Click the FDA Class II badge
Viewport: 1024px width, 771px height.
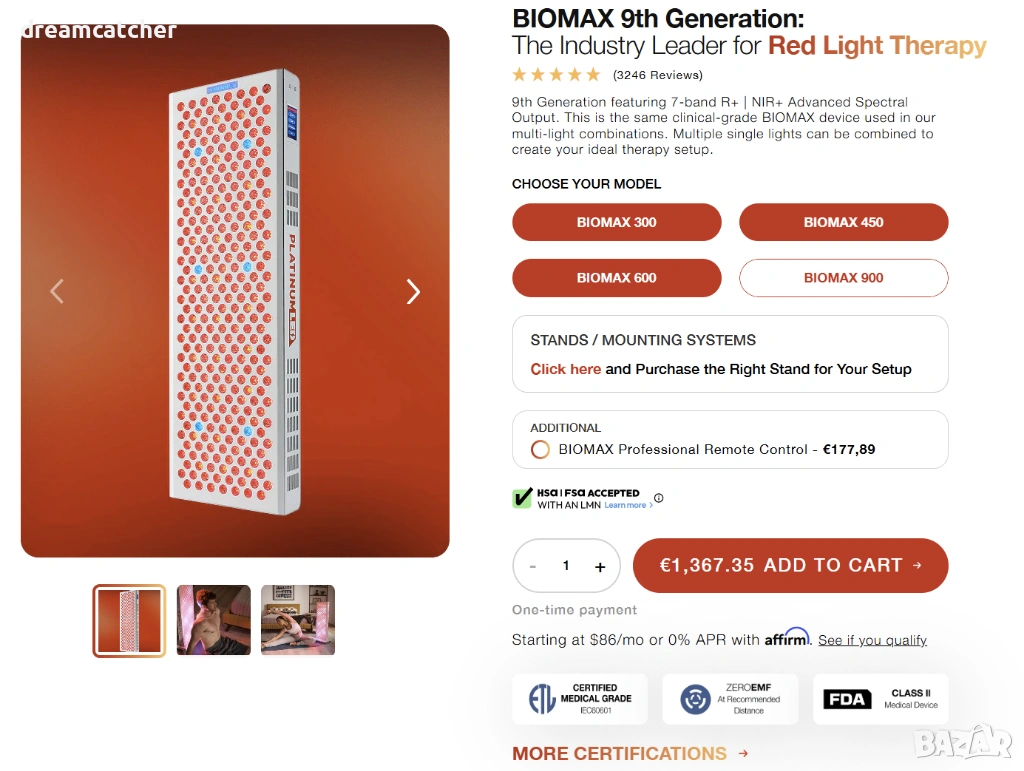[x=880, y=699]
